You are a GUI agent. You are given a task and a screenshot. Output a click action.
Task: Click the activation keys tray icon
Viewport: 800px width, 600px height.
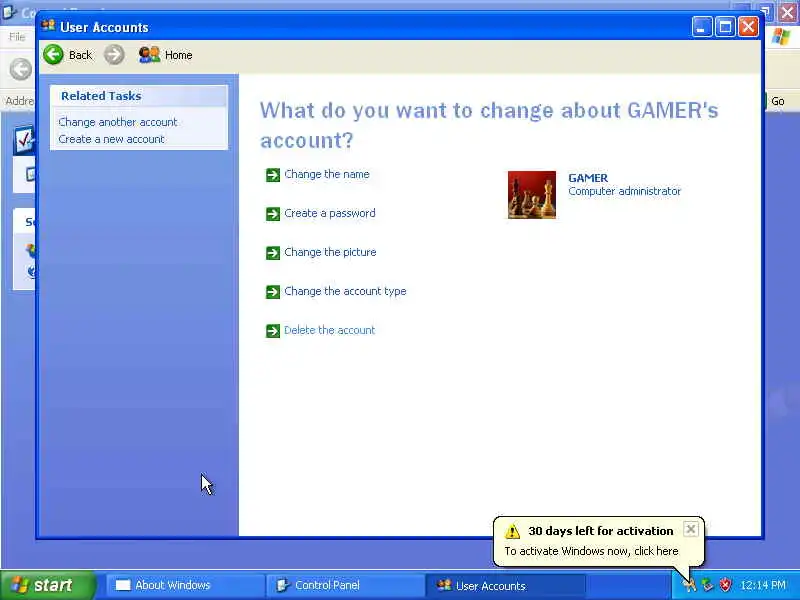689,585
